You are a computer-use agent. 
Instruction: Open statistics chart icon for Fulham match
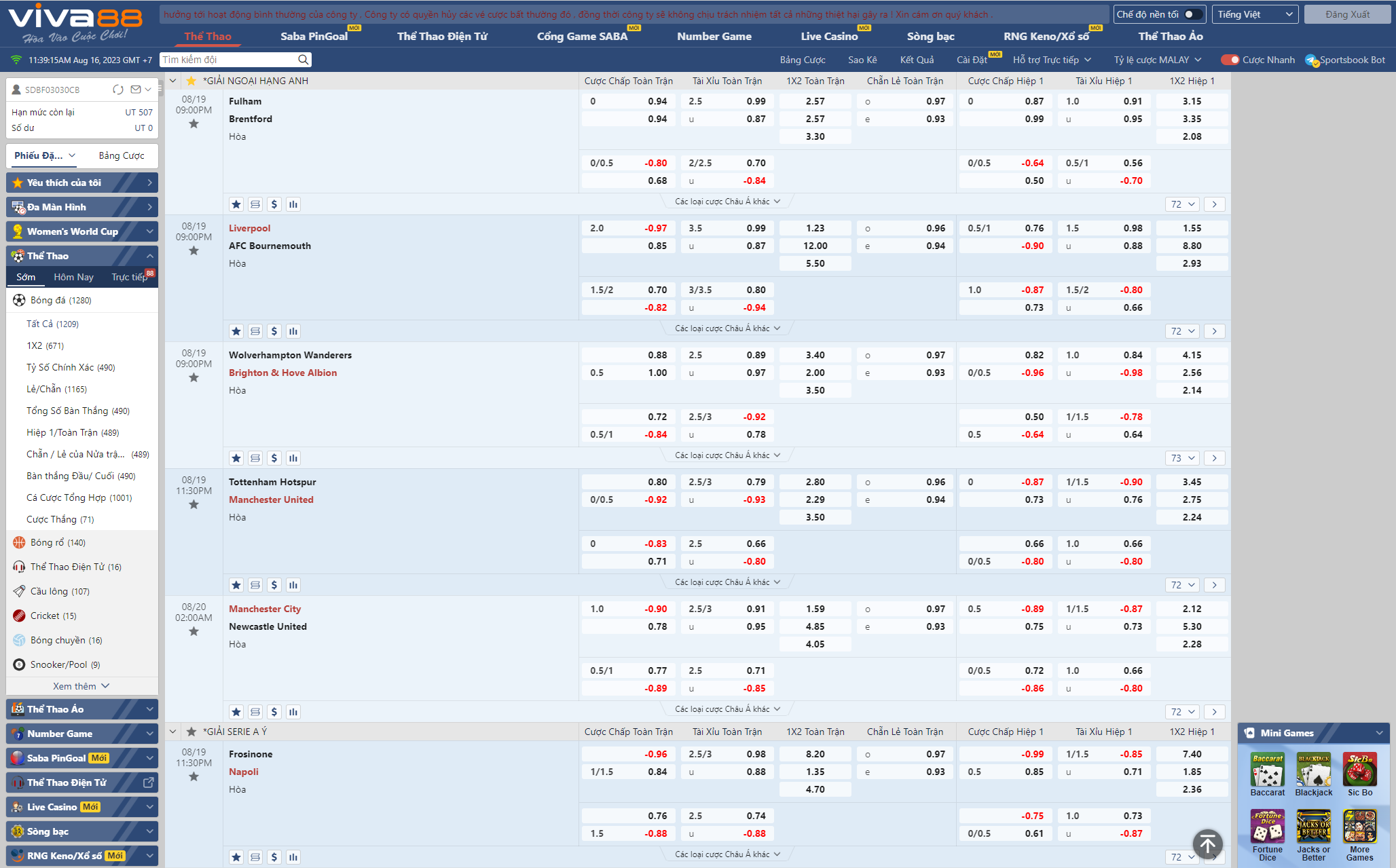point(293,204)
